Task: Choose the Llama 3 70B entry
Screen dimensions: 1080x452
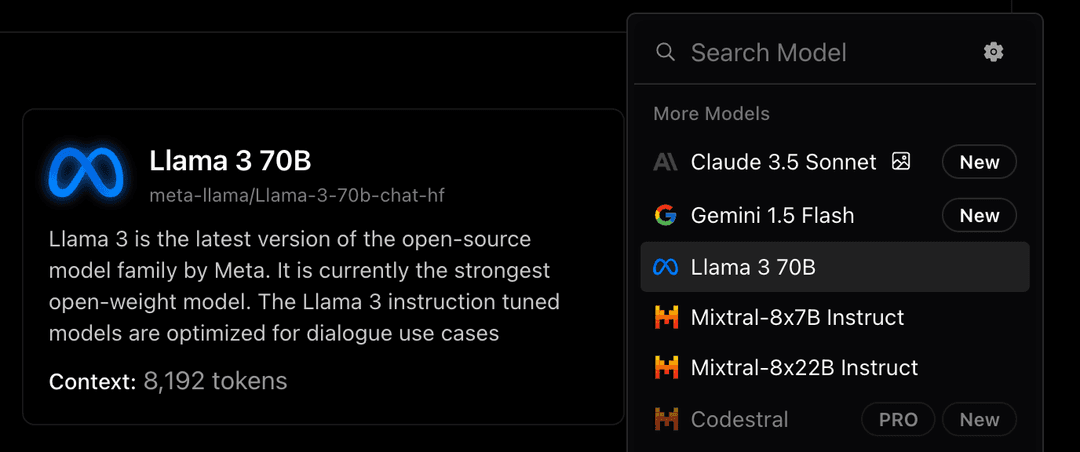Action: [x=835, y=267]
